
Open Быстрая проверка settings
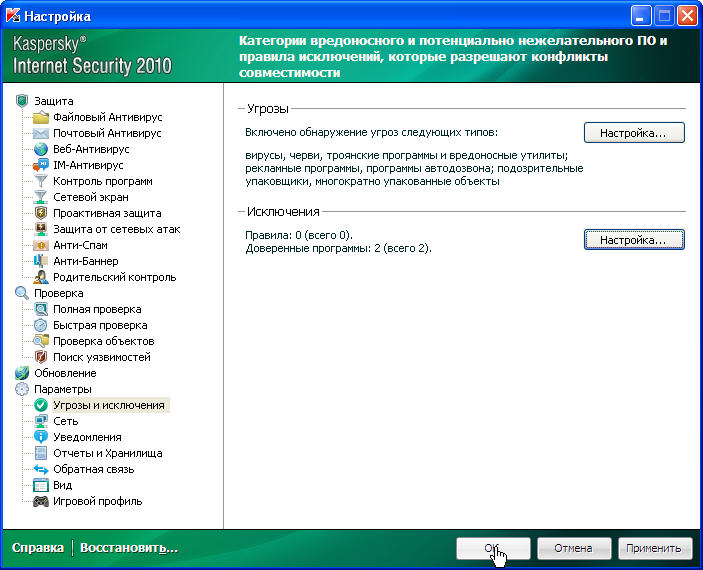(x=100, y=325)
